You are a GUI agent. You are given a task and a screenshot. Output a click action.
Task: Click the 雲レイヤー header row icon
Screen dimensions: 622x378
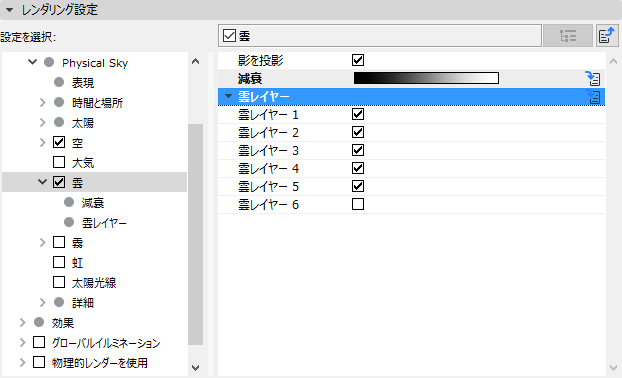594,96
